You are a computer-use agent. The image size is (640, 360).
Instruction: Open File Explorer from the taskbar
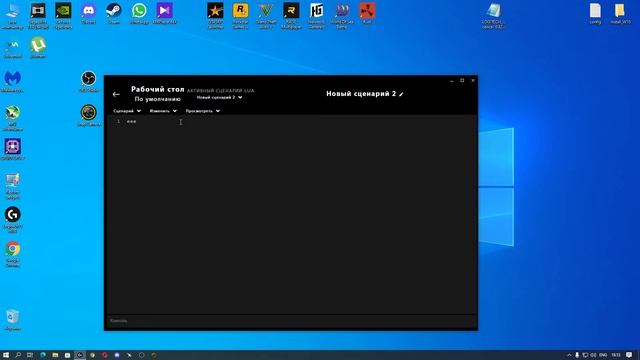coord(55,355)
